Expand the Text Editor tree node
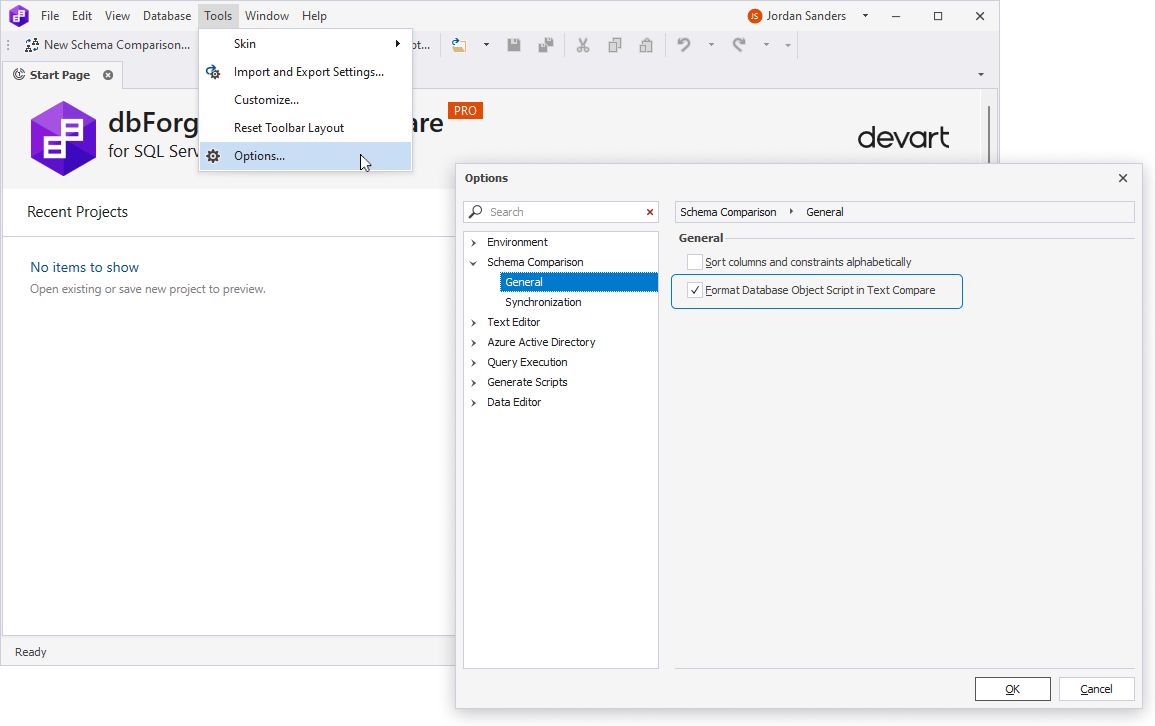The height and width of the screenshot is (726, 1155). (x=474, y=323)
